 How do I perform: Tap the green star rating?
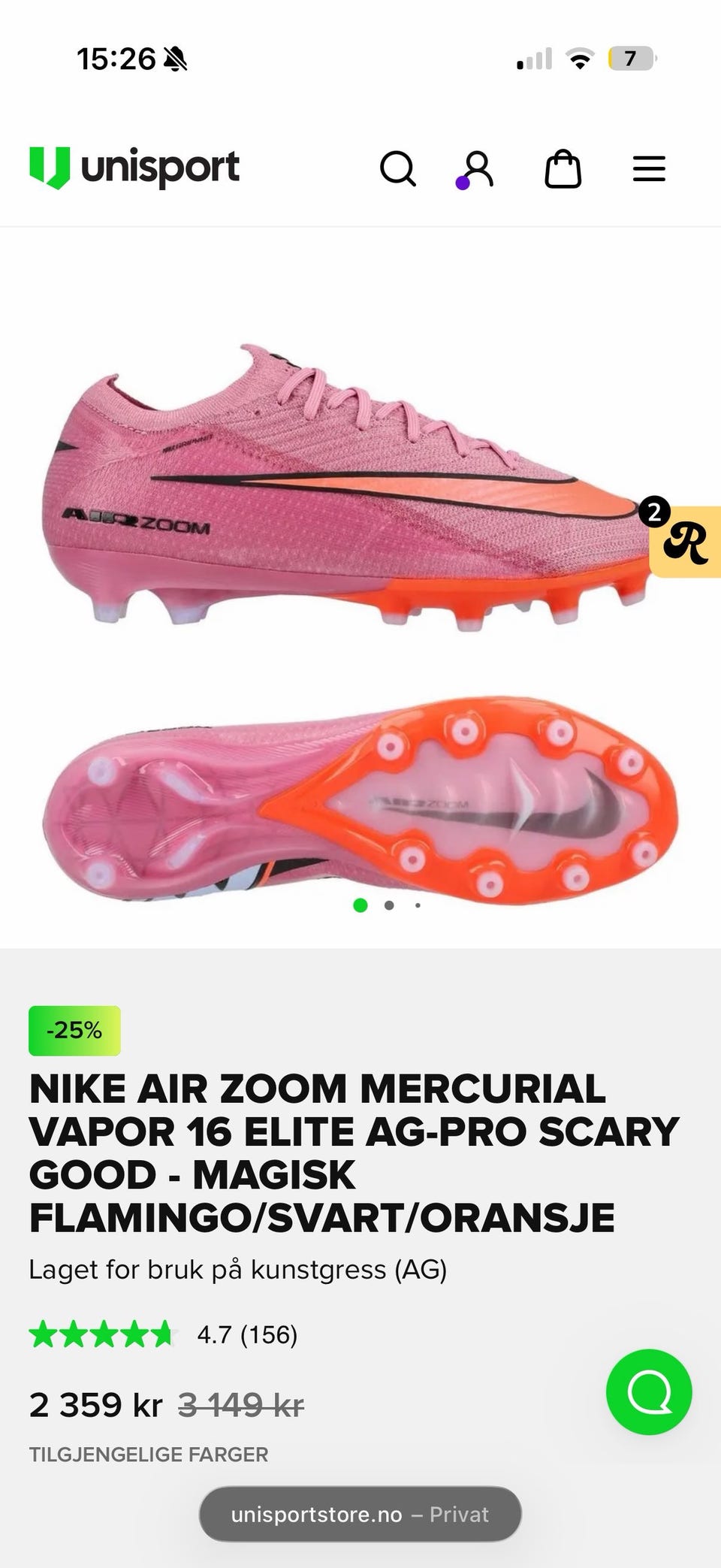101,1335
